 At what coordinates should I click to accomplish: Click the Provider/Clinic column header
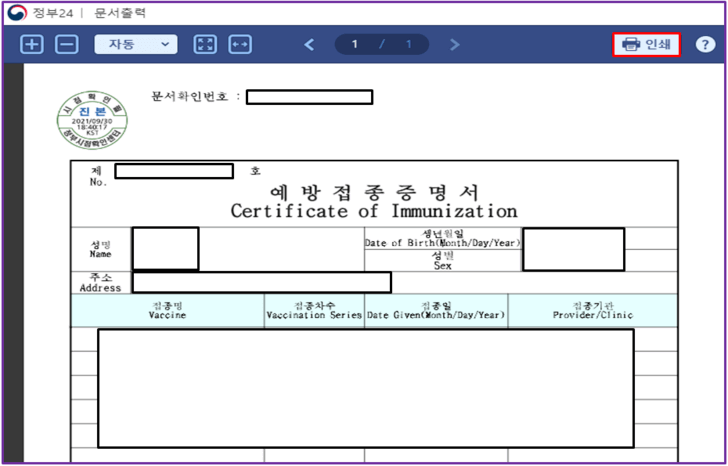coord(593,311)
